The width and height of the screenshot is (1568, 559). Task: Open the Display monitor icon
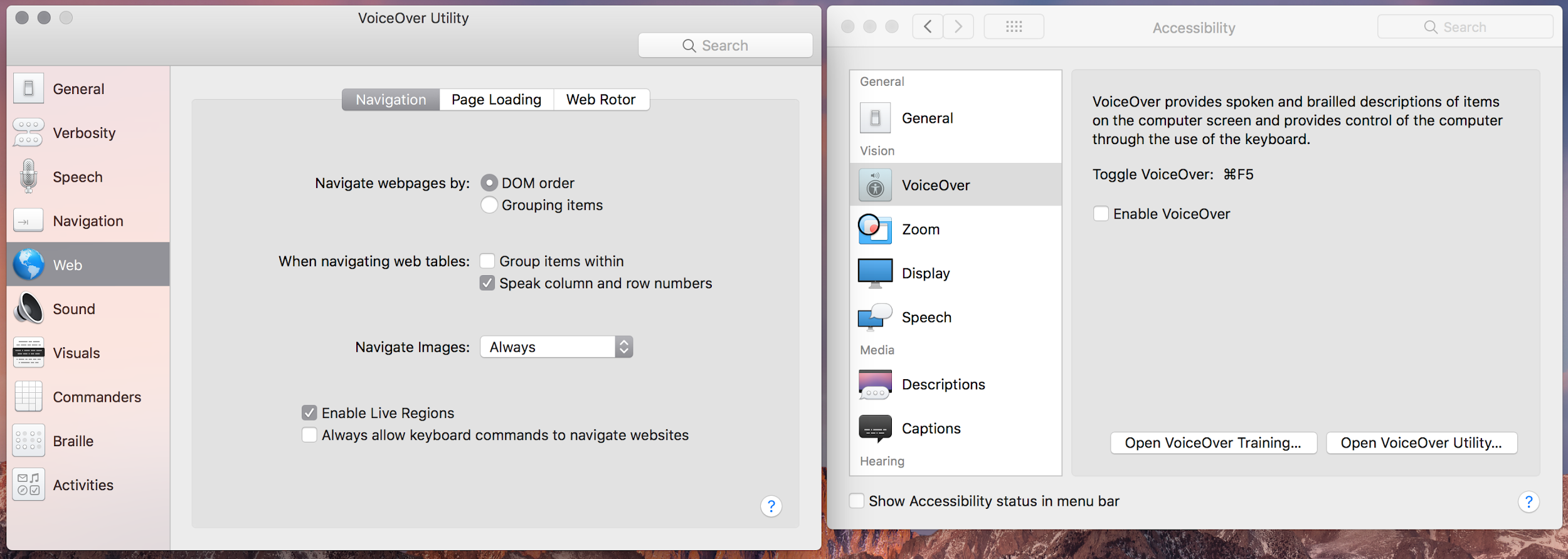click(x=875, y=273)
